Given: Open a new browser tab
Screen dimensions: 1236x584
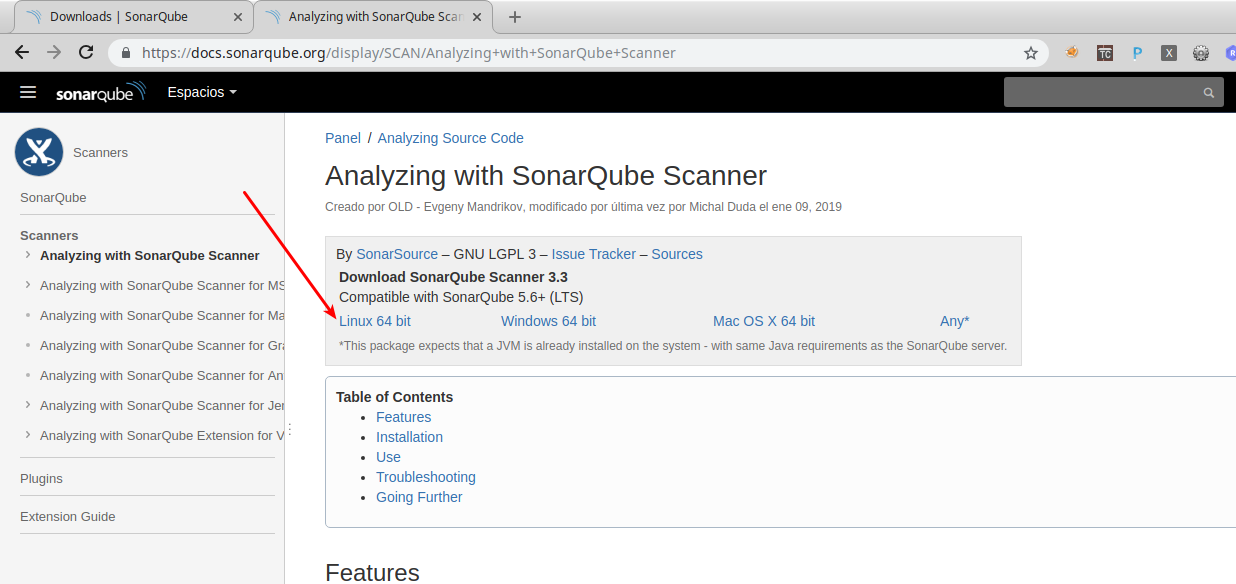Looking at the screenshot, I should click(x=515, y=17).
